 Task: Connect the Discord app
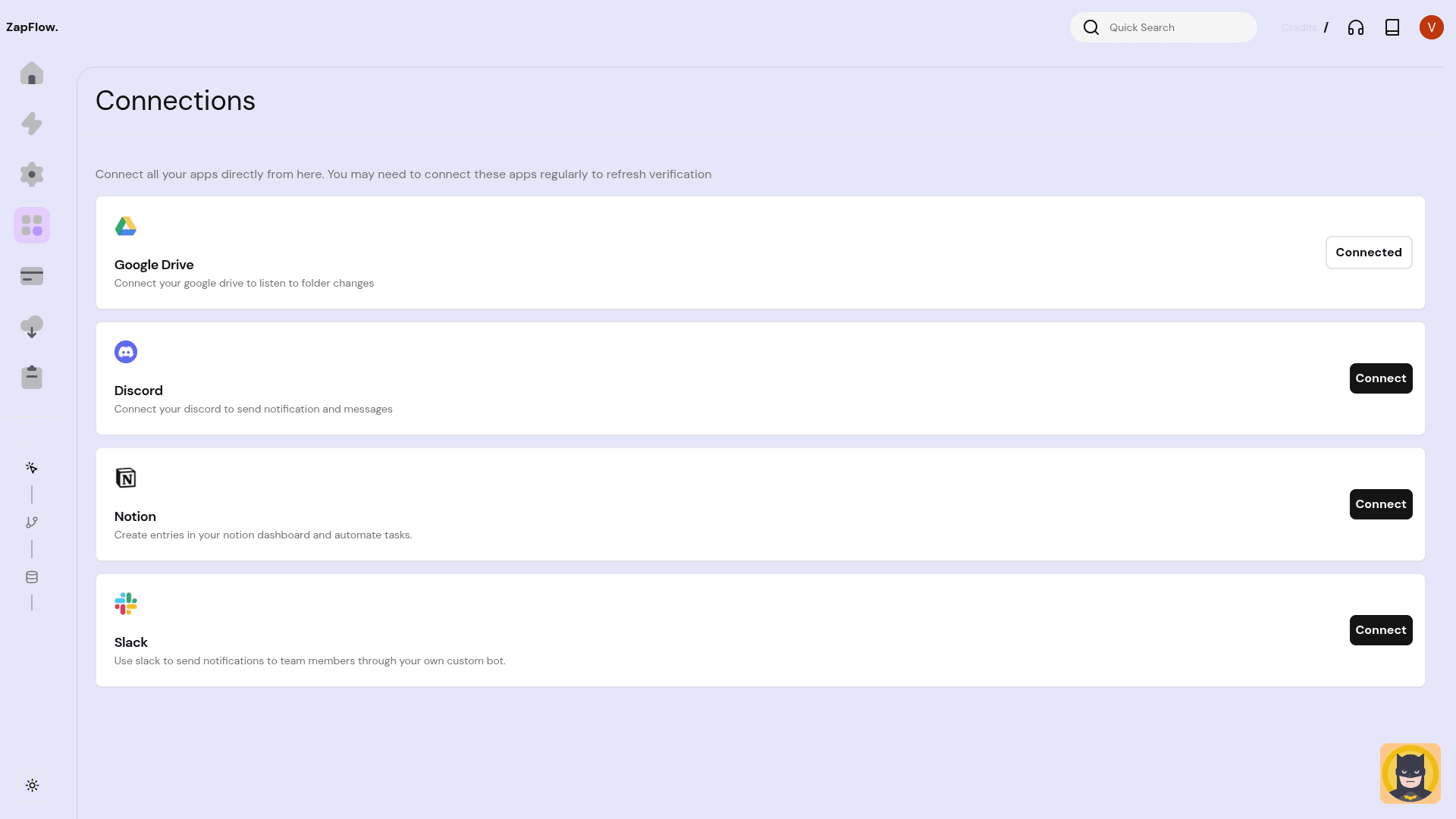click(1380, 378)
